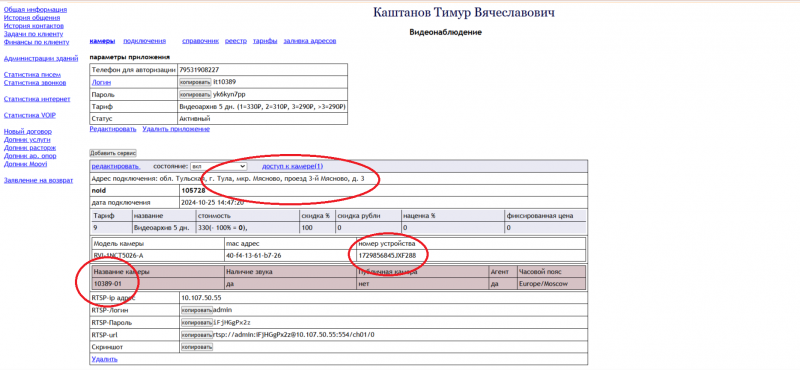The height and width of the screenshot is (370, 800).
Task: Copy the application password value
Action: 195,94
